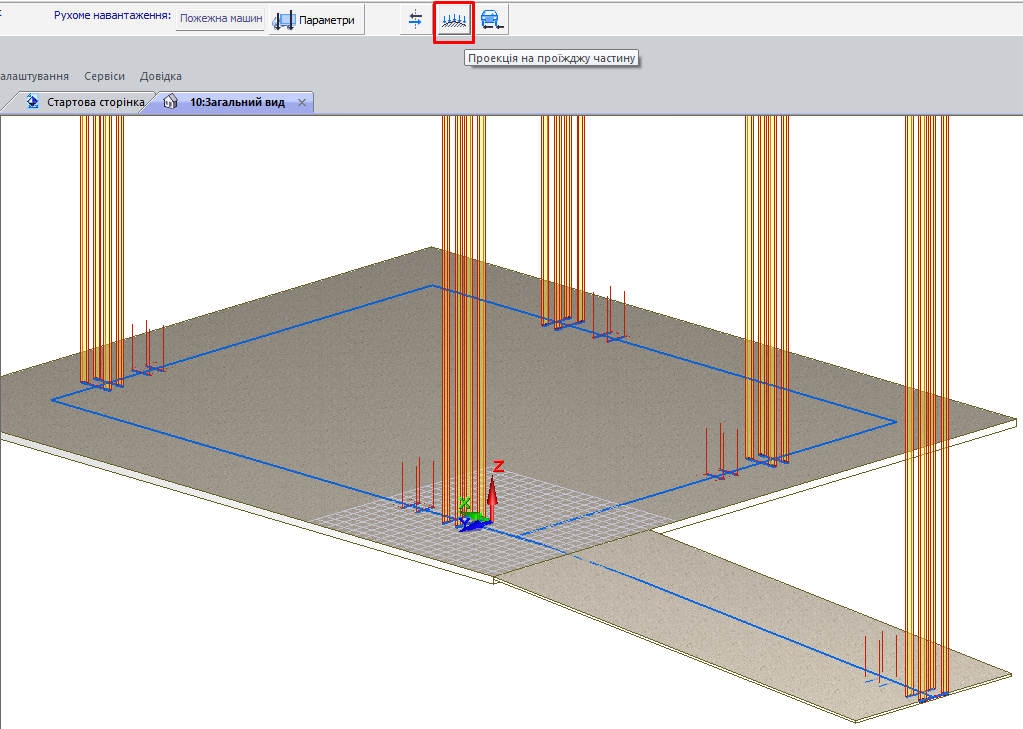This screenshot has width=1023, height=729.
Task: Click the blue route line's far corner
Action: click(432, 286)
